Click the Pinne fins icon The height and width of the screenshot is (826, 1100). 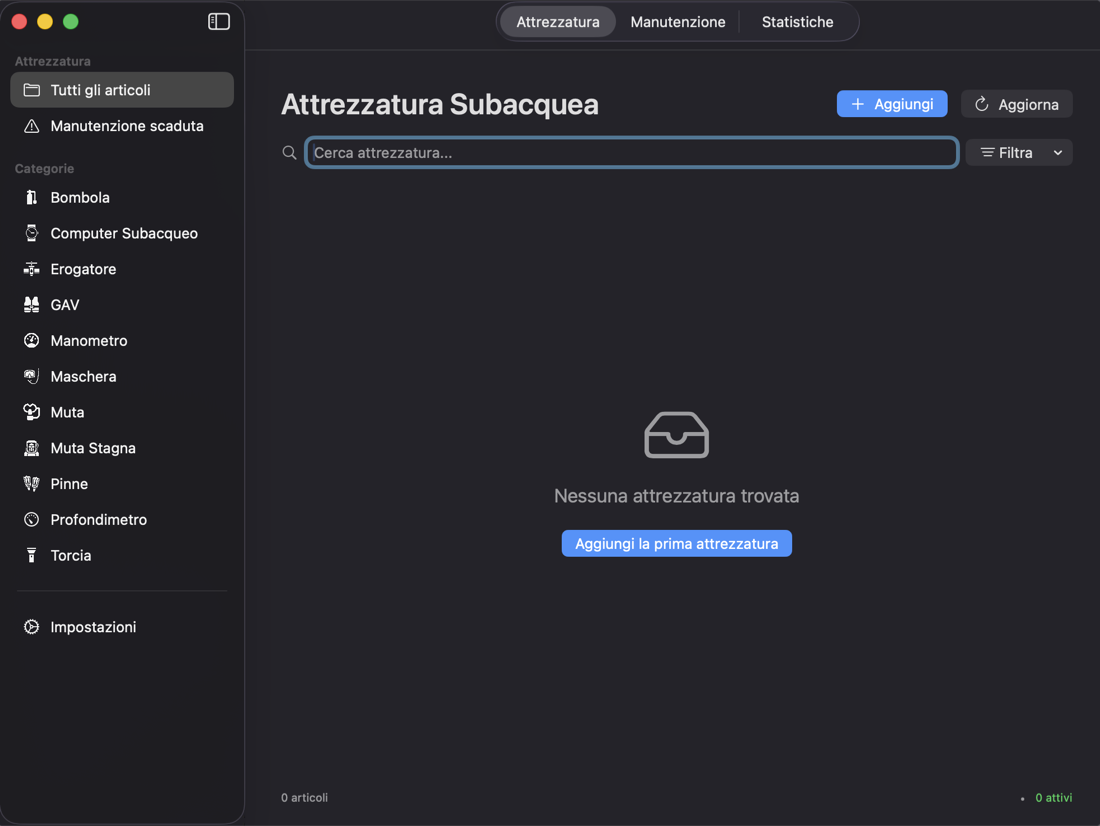pyautogui.click(x=32, y=484)
